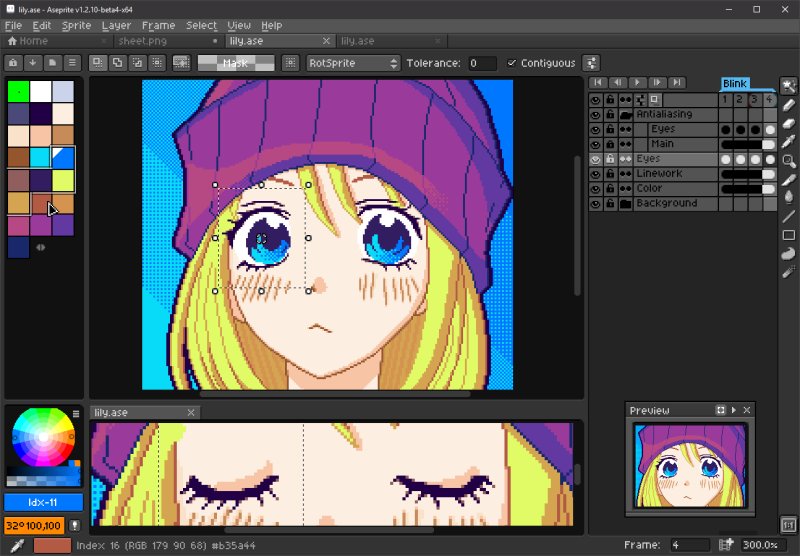Select the Pencil tool in right toolbar
The image size is (800, 556).
789,105
